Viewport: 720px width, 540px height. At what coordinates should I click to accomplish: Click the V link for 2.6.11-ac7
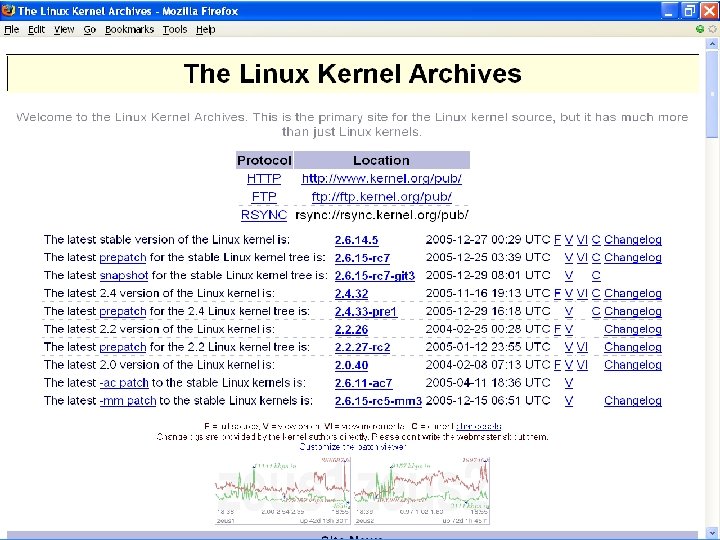click(x=569, y=383)
